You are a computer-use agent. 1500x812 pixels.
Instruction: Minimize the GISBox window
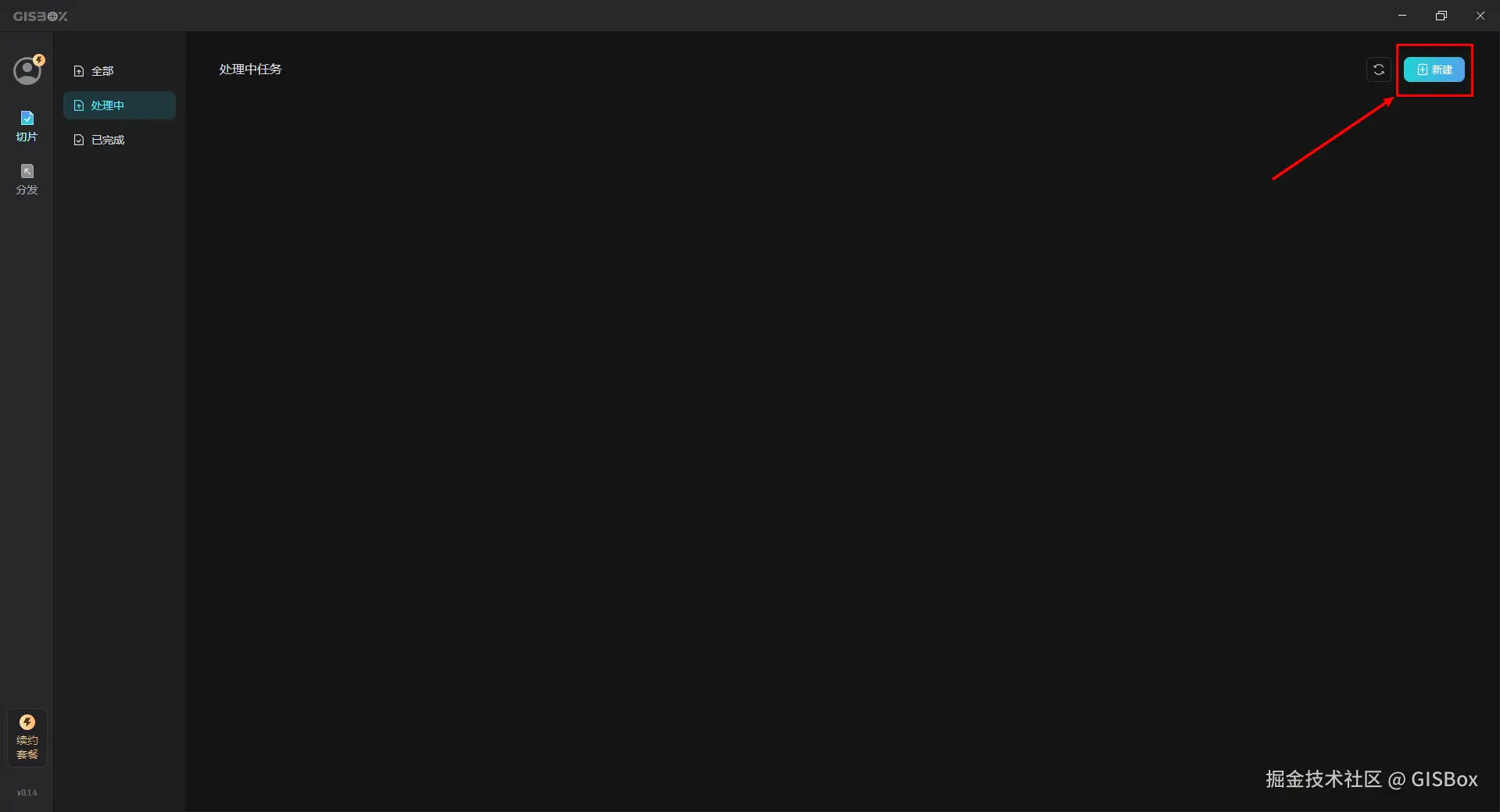click(x=1402, y=16)
